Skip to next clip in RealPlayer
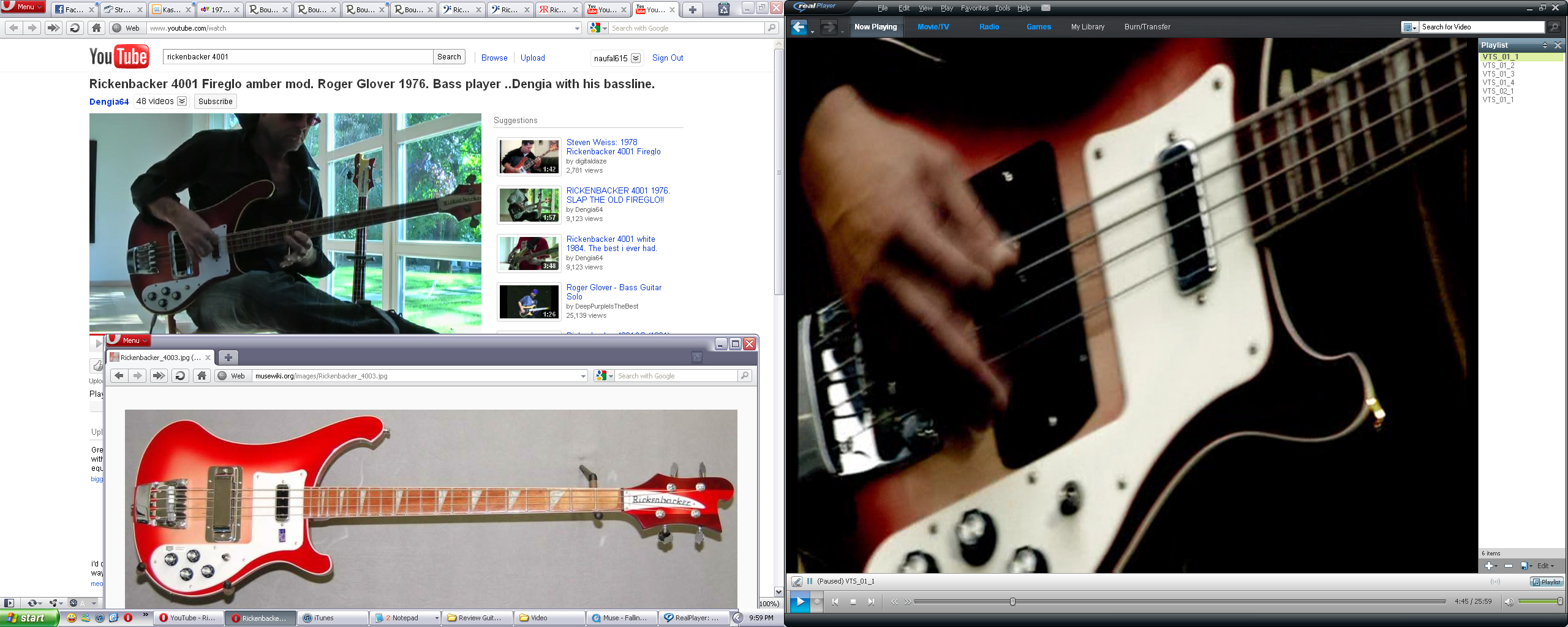Viewport: 1568px width, 627px height. tap(871, 602)
